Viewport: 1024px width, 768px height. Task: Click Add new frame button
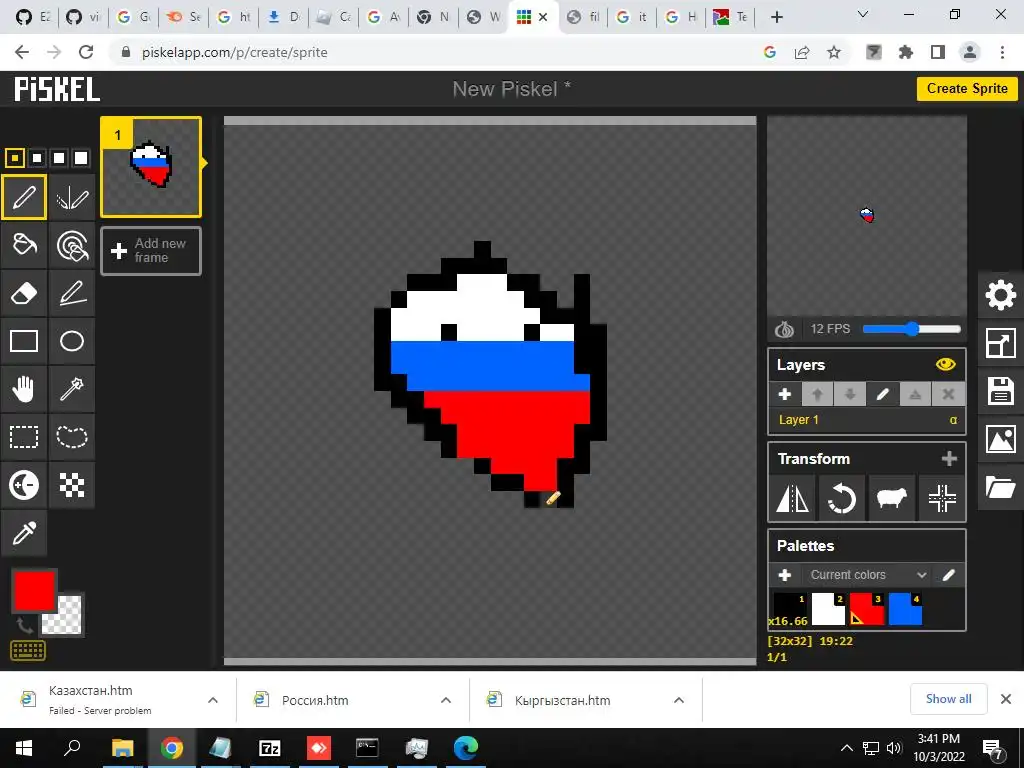click(x=151, y=251)
